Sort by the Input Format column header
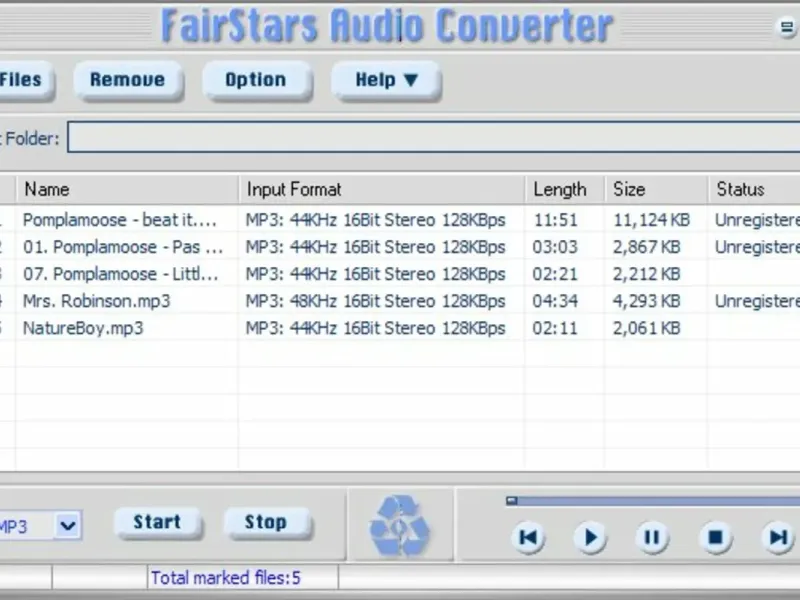Screen dimensions: 800x600 pyautogui.click(x=382, y=189)
